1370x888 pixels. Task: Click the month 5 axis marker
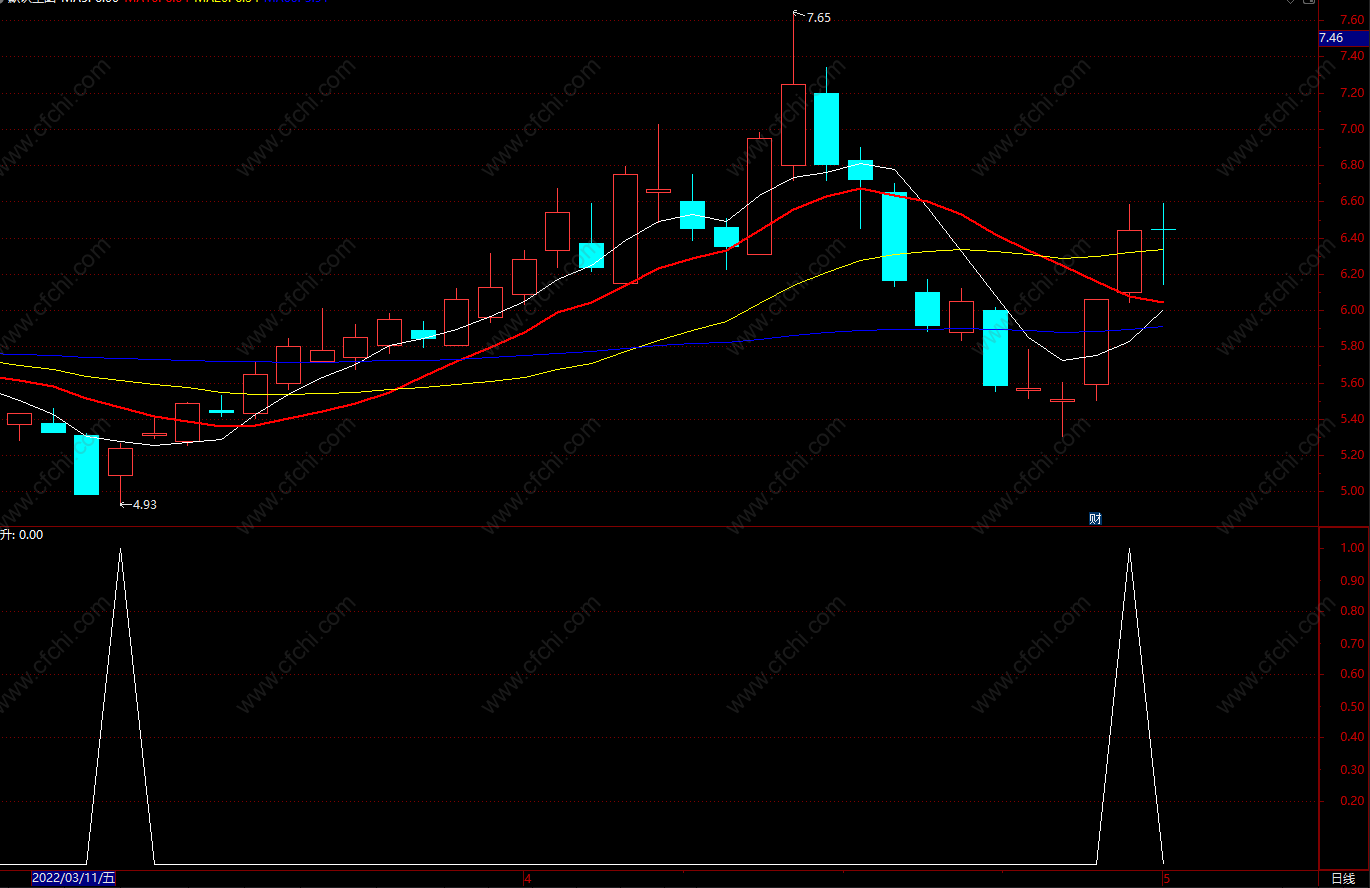tap(1165, 879)
